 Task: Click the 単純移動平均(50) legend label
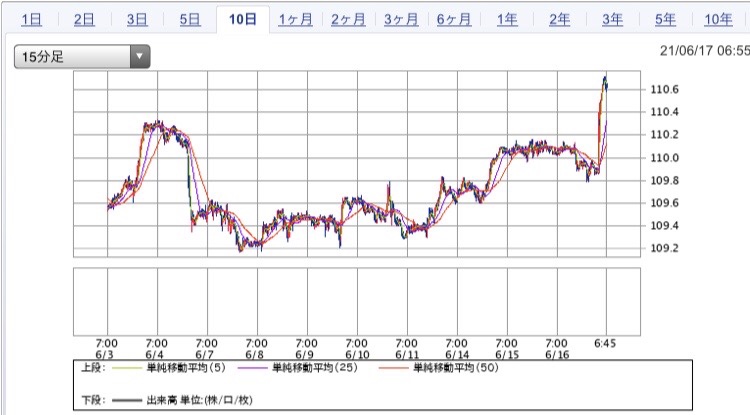456,368
